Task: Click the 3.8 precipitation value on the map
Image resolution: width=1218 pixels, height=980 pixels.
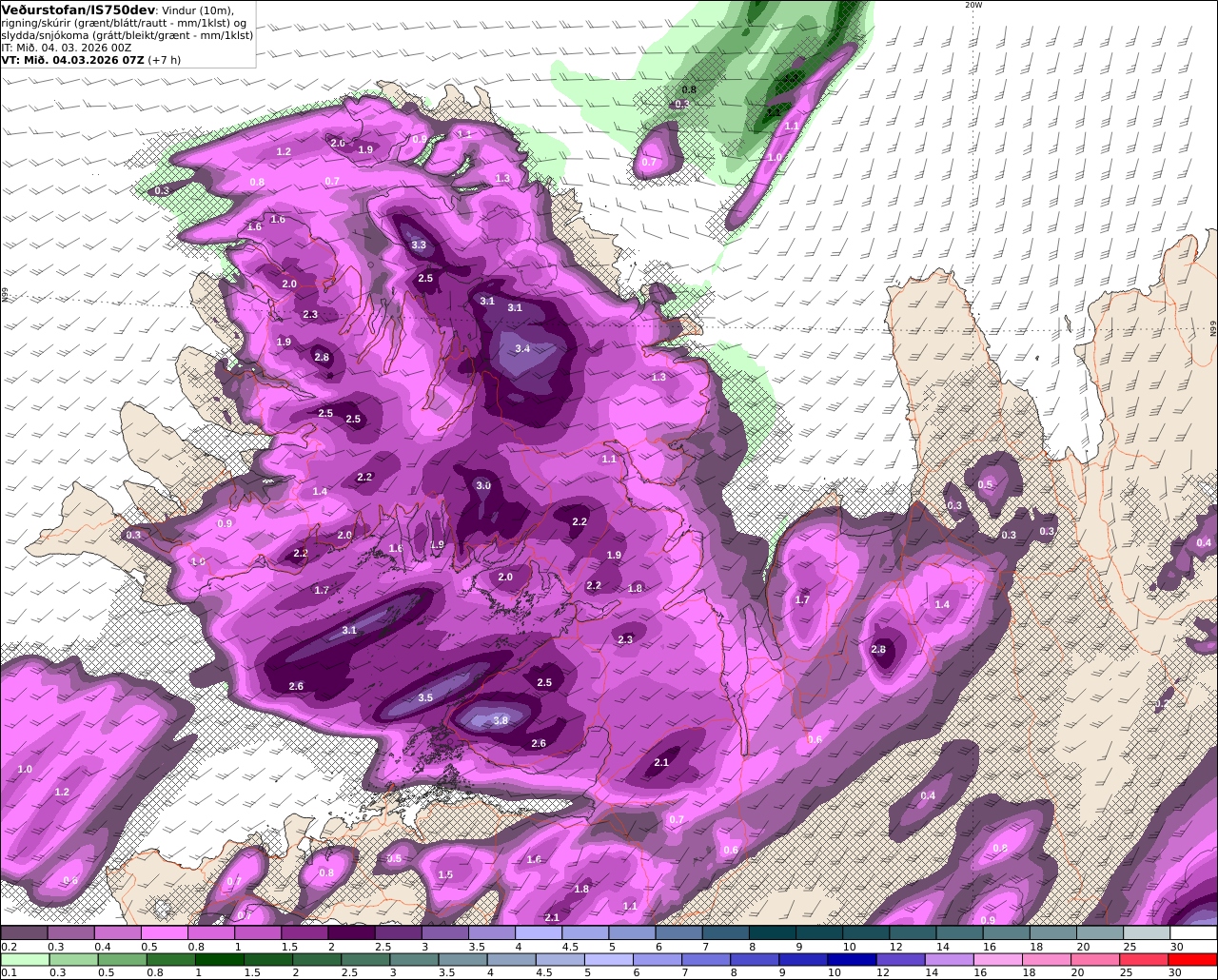Action: coord(501,721)
